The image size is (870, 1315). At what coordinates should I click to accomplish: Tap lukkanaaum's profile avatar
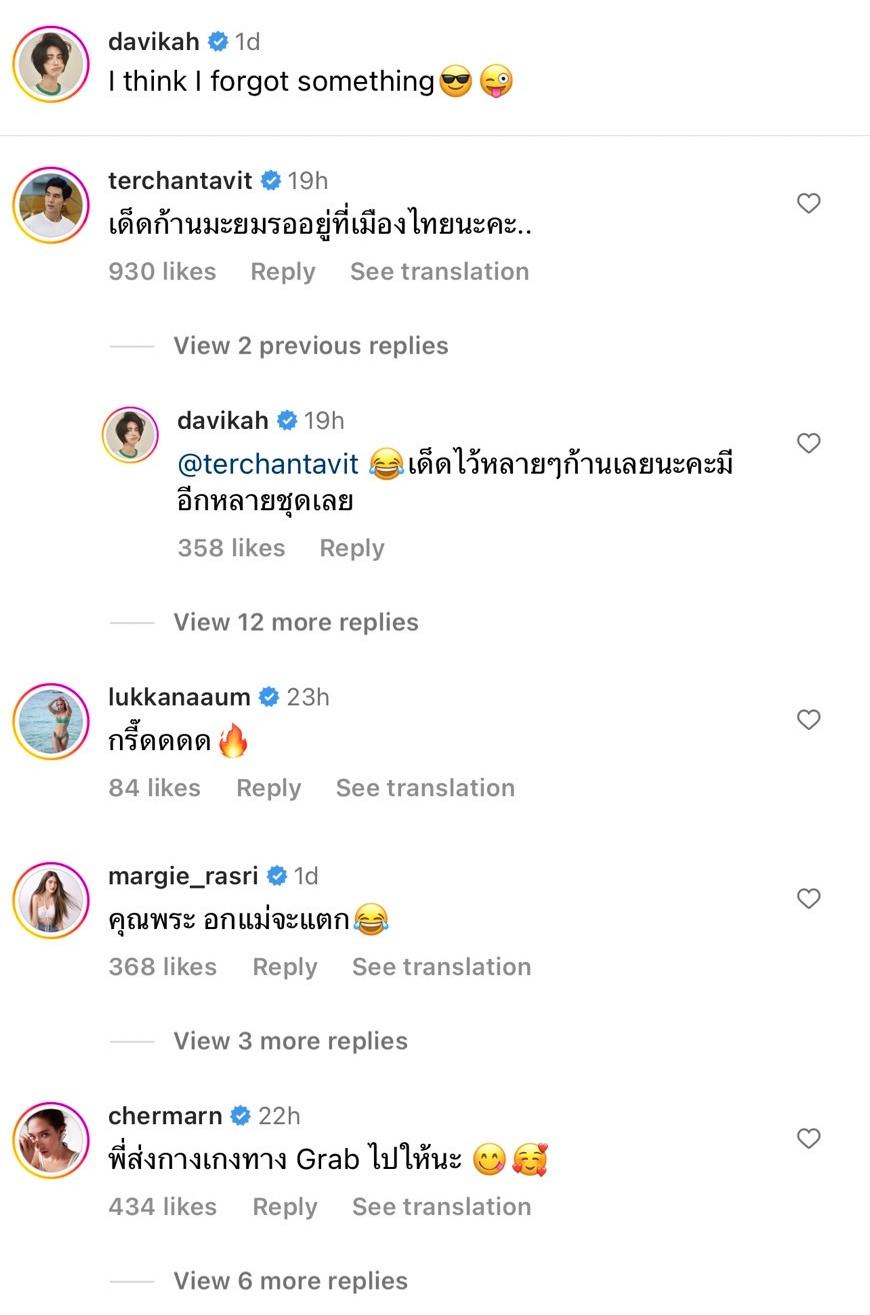(x=51, y=721)
